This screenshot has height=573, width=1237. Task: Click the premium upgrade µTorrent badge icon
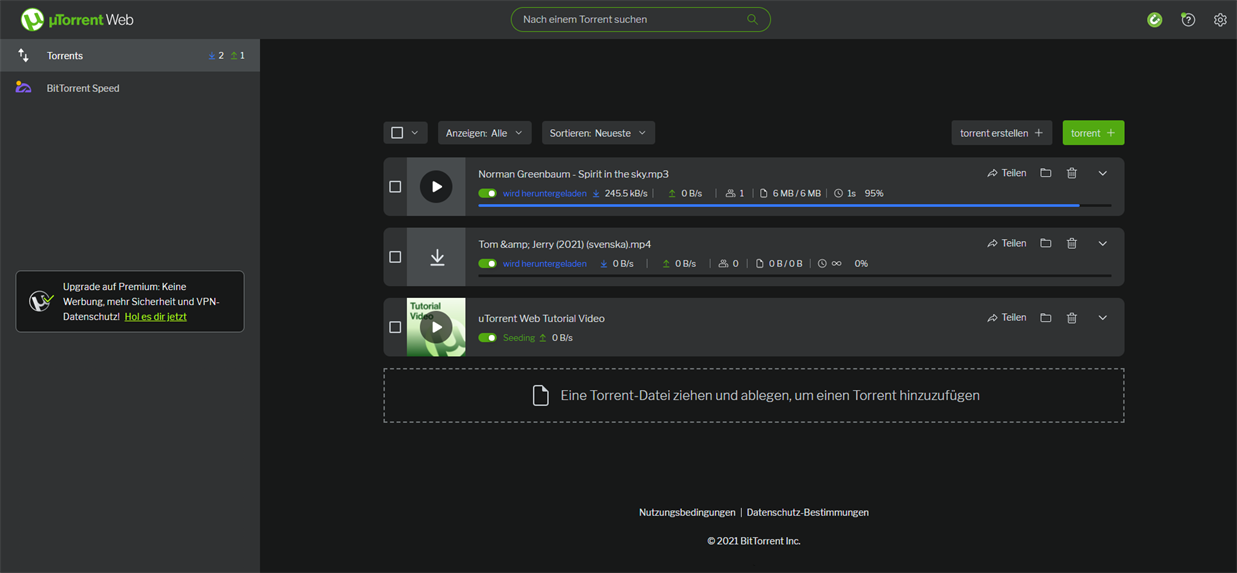40,300
